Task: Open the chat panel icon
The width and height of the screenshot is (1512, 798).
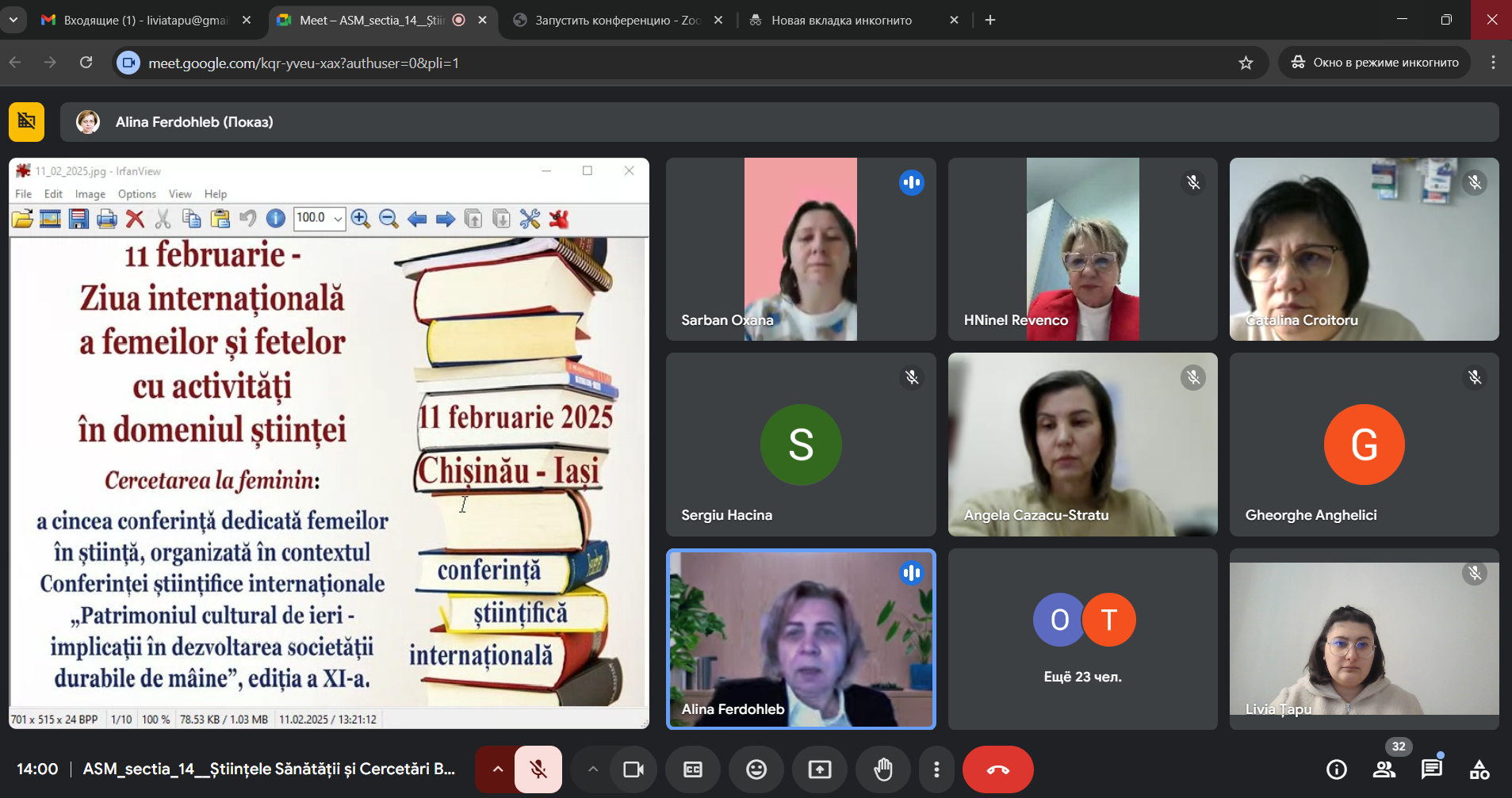Action: pos(1431,769)
